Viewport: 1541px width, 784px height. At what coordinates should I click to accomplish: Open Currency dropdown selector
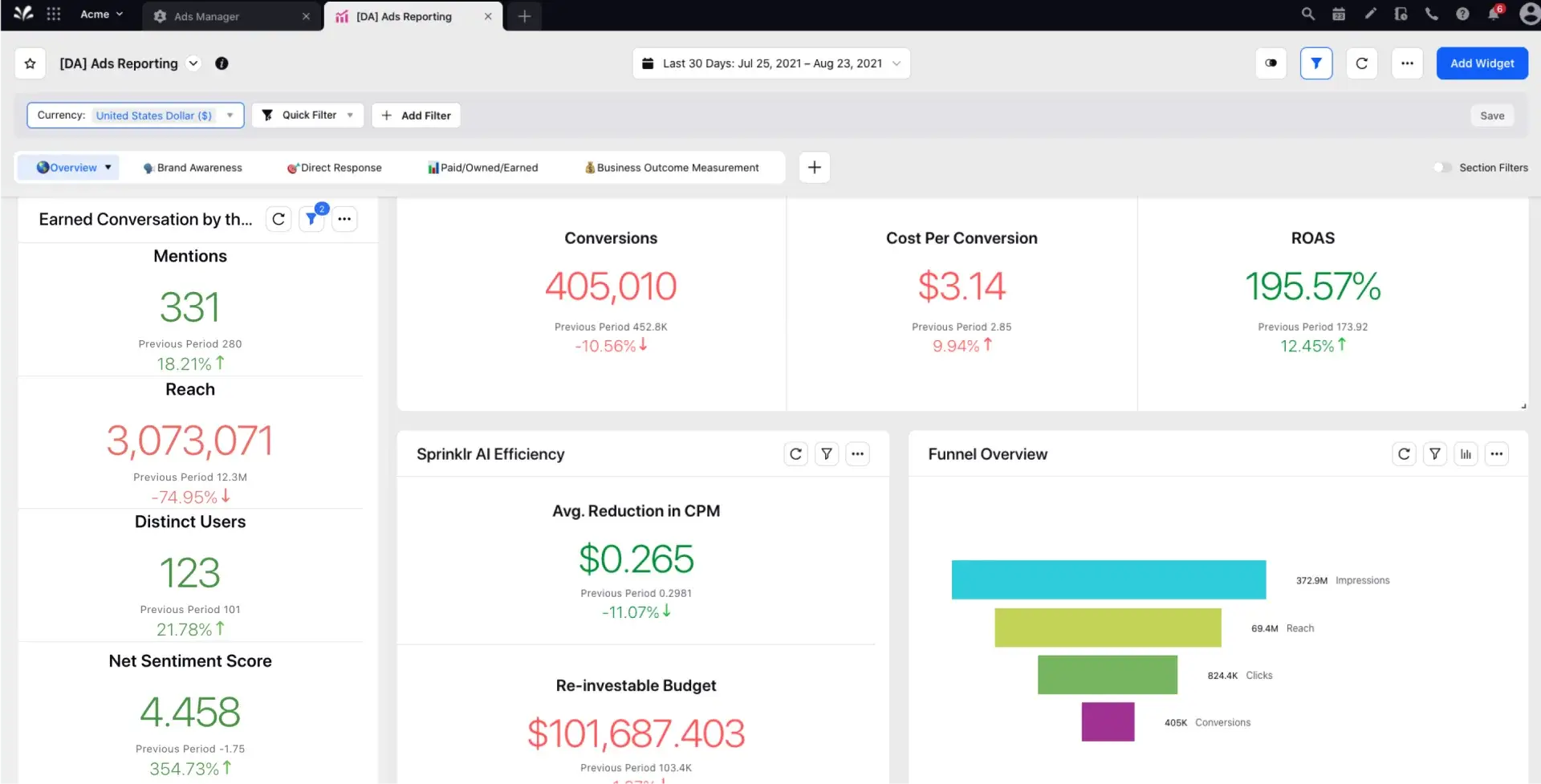pyautogui.click(x=136, y=116)
